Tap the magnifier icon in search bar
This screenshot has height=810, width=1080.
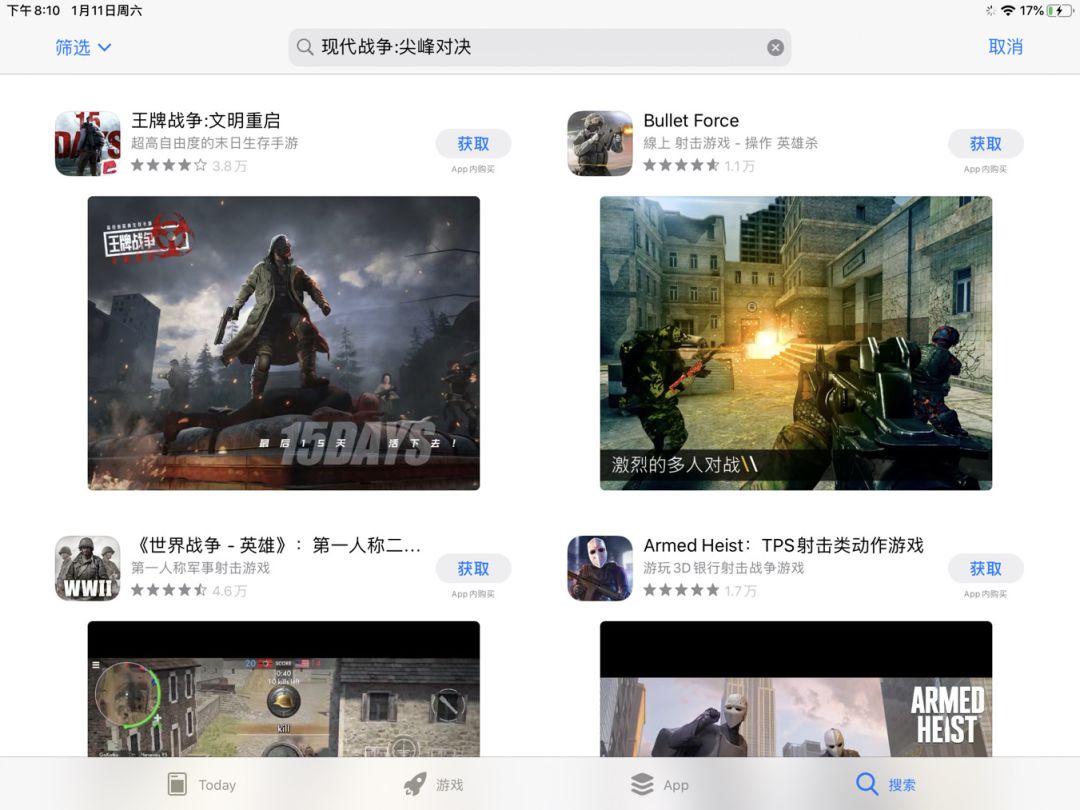click(x=304, y=47)
